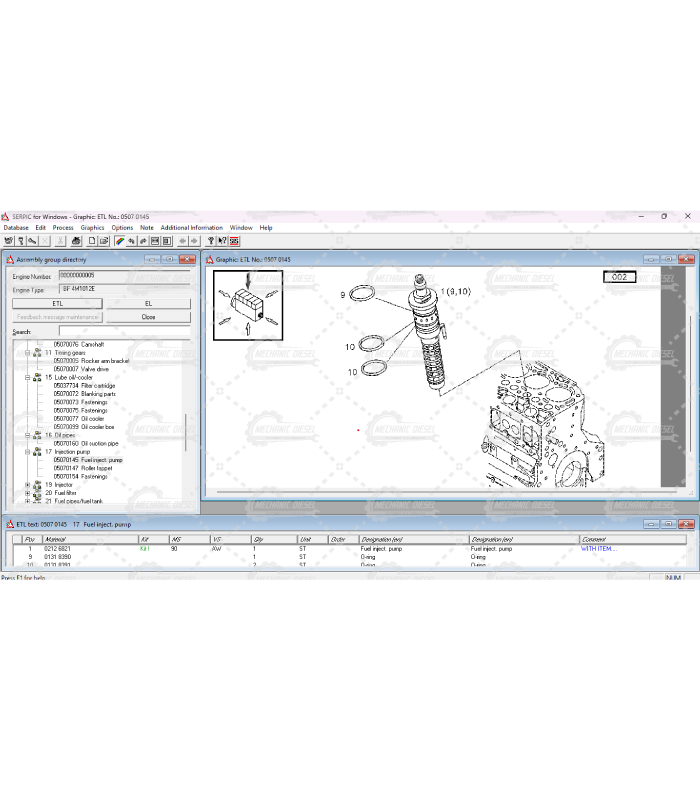Click the red icon at toolbar end
This screenshot has height=800, width=700.
click(x=234, y=240)
